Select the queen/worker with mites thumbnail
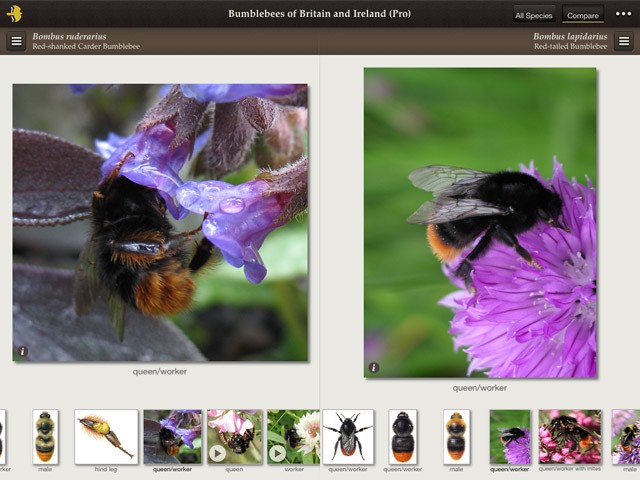640x480 pixels. pos(570,437)
